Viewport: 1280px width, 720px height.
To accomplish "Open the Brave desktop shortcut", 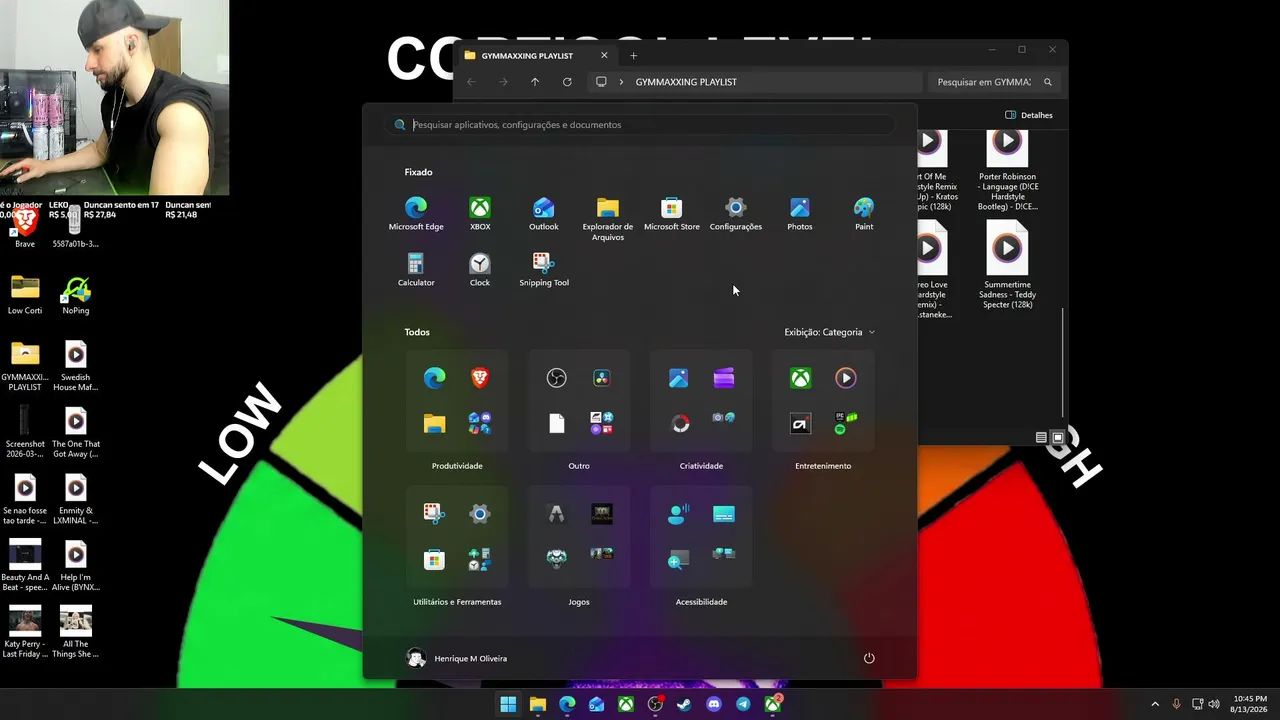I will click(x=25, y=228).
